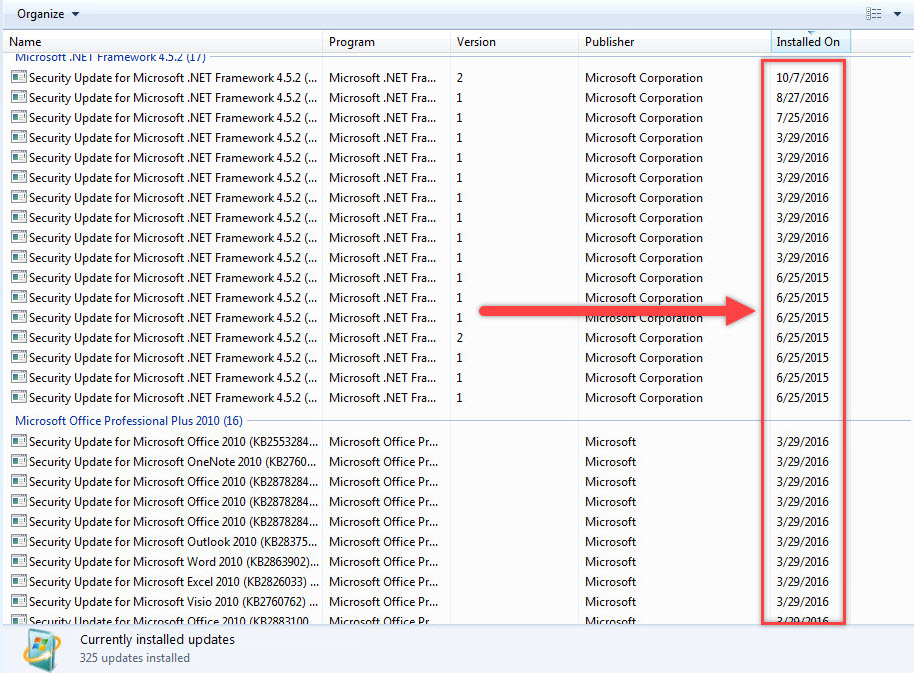Collapse the Microsoft .NET Framework 4.5.2 group
The height and width of the screenshot is (673, 914).
110,58
